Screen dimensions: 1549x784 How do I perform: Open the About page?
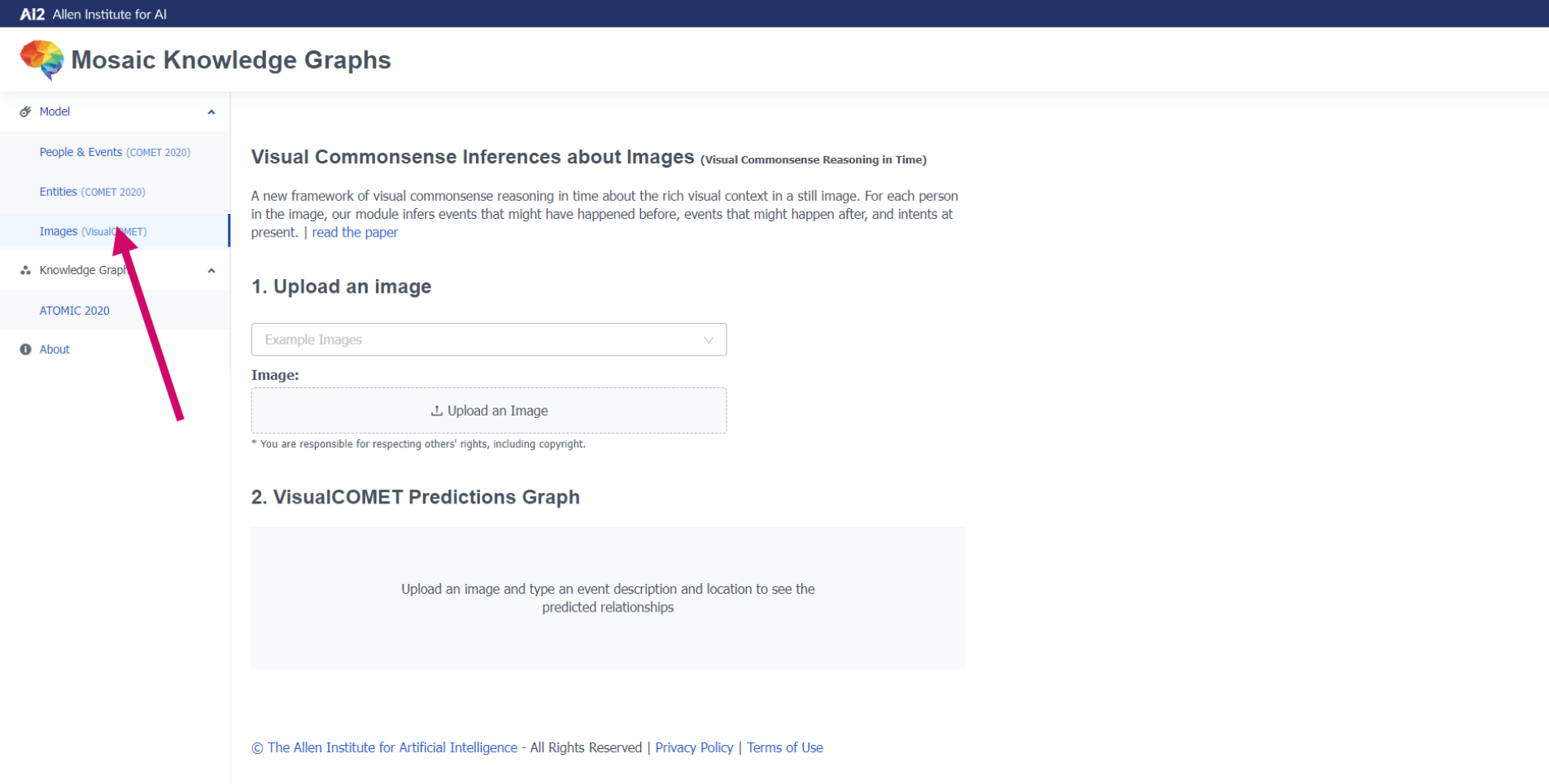pyautogui.click(x=55, y=350)
